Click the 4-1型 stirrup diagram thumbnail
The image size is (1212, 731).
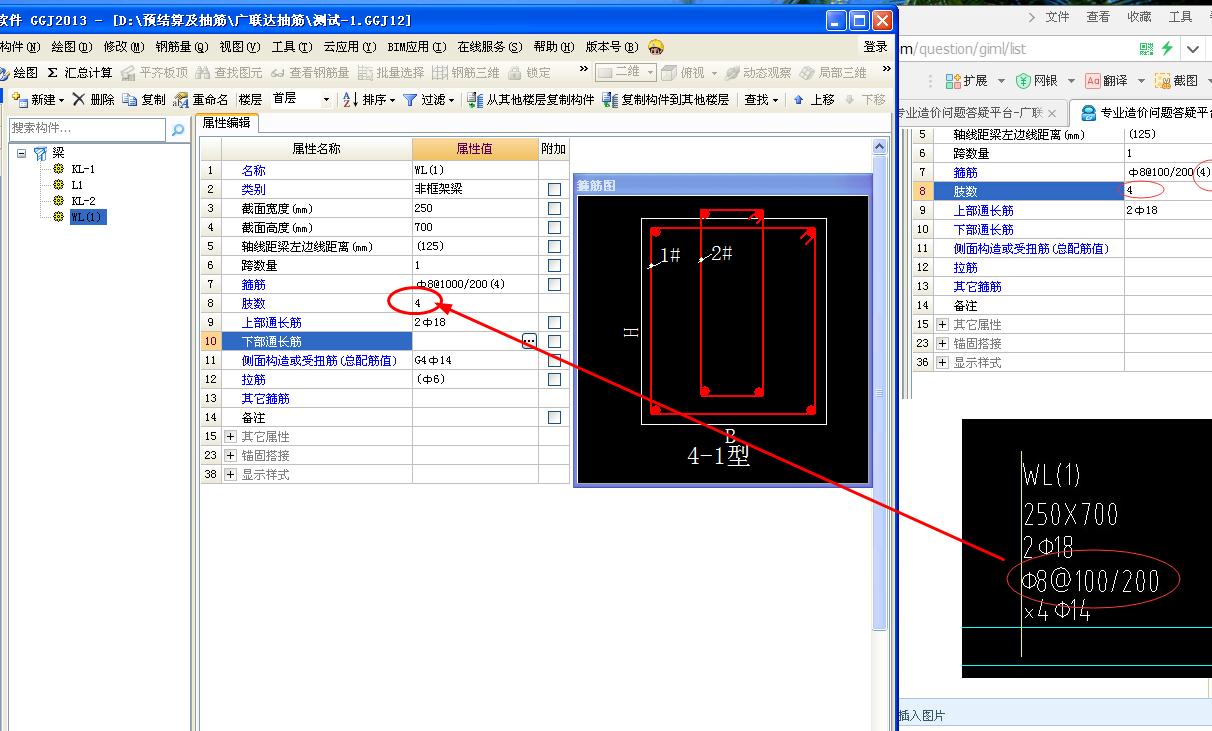(723, 340)
